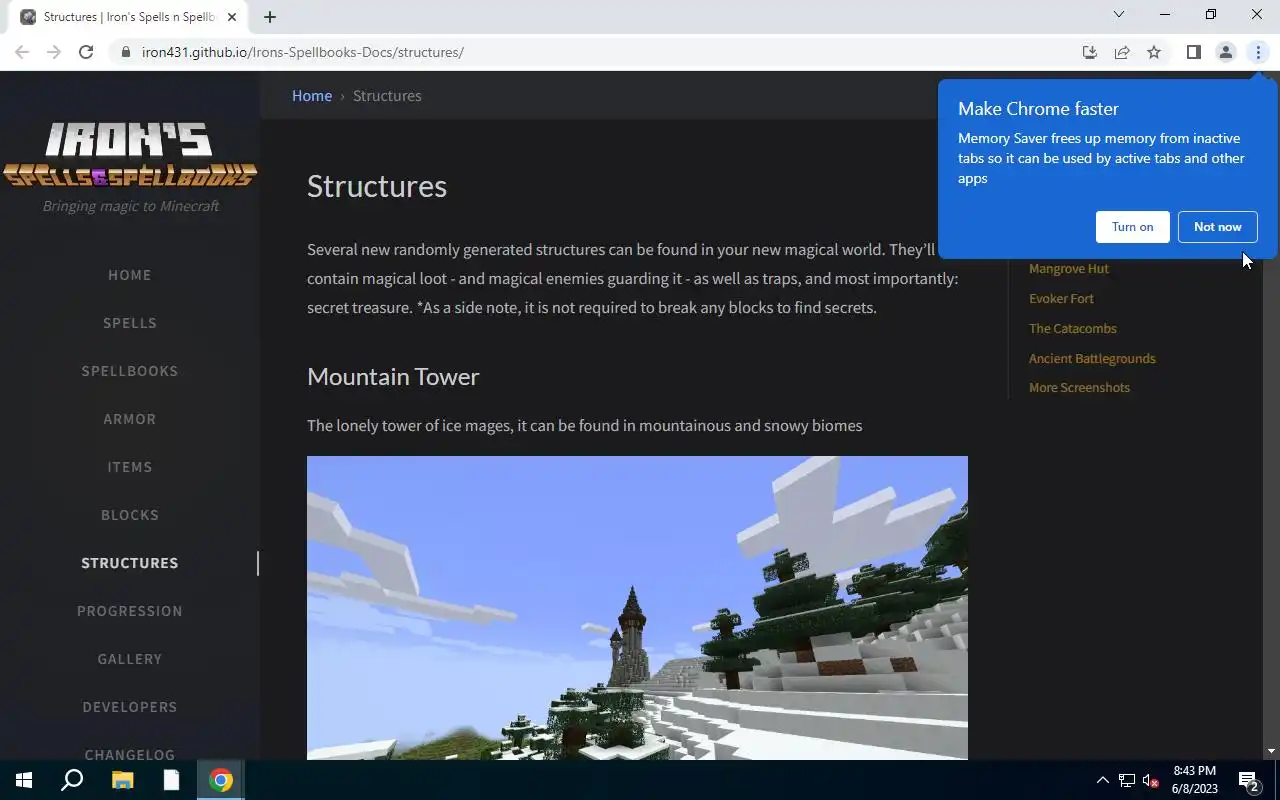Open BLOCKS in the sidebar

130,515
